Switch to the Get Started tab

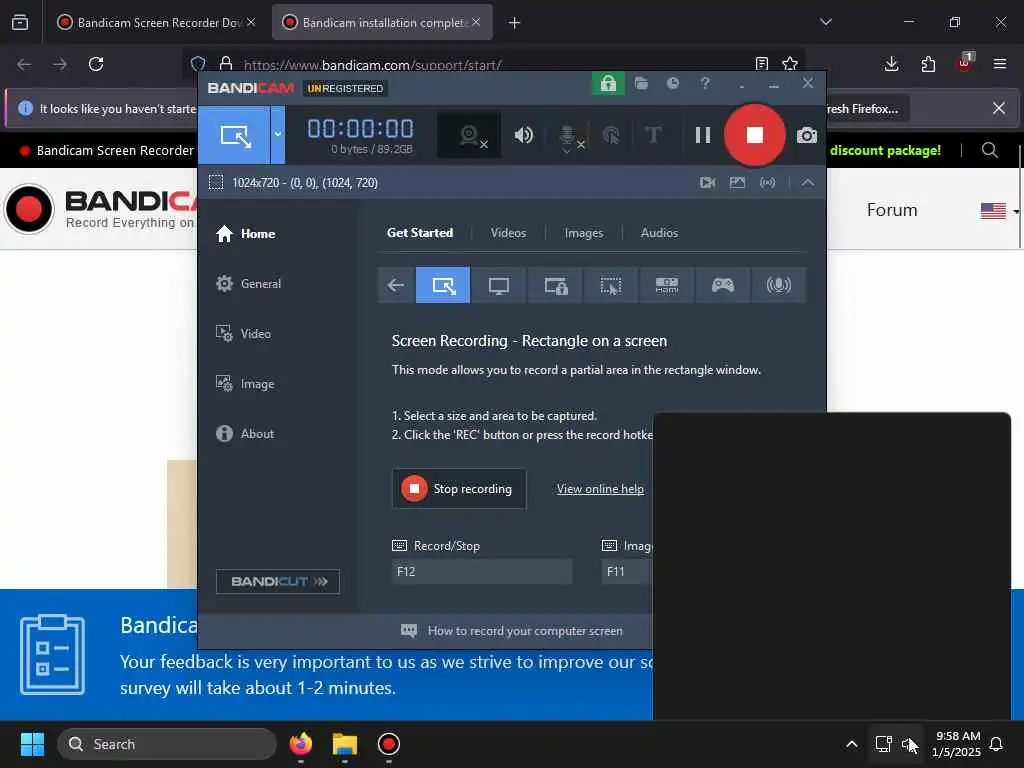pos(419,233)
